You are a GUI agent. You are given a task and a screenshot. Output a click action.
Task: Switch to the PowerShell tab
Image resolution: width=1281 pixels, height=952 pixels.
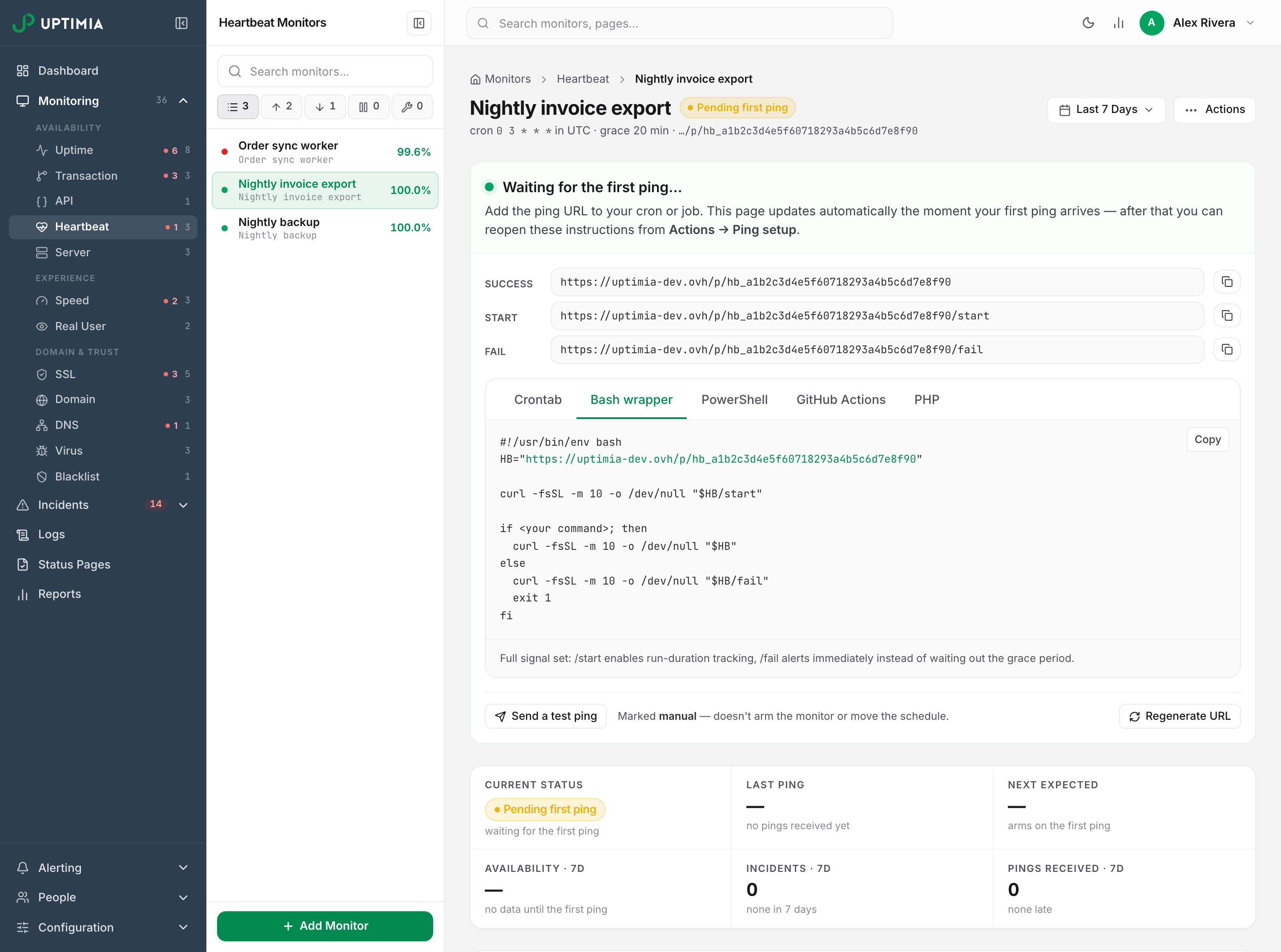pyautogui.click(x=734, y=400)
